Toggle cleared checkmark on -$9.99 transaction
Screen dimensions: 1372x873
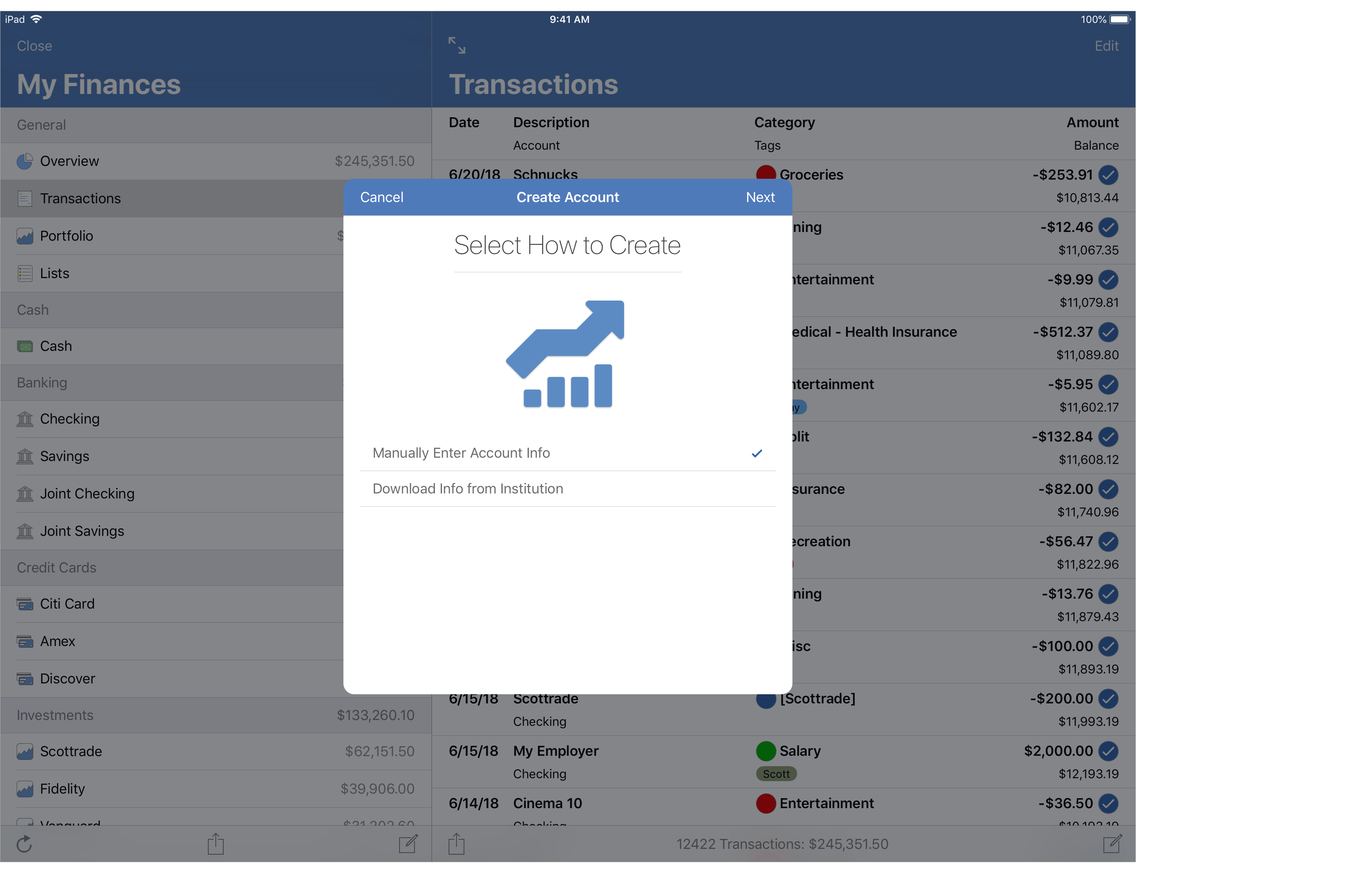[1108, 280]
